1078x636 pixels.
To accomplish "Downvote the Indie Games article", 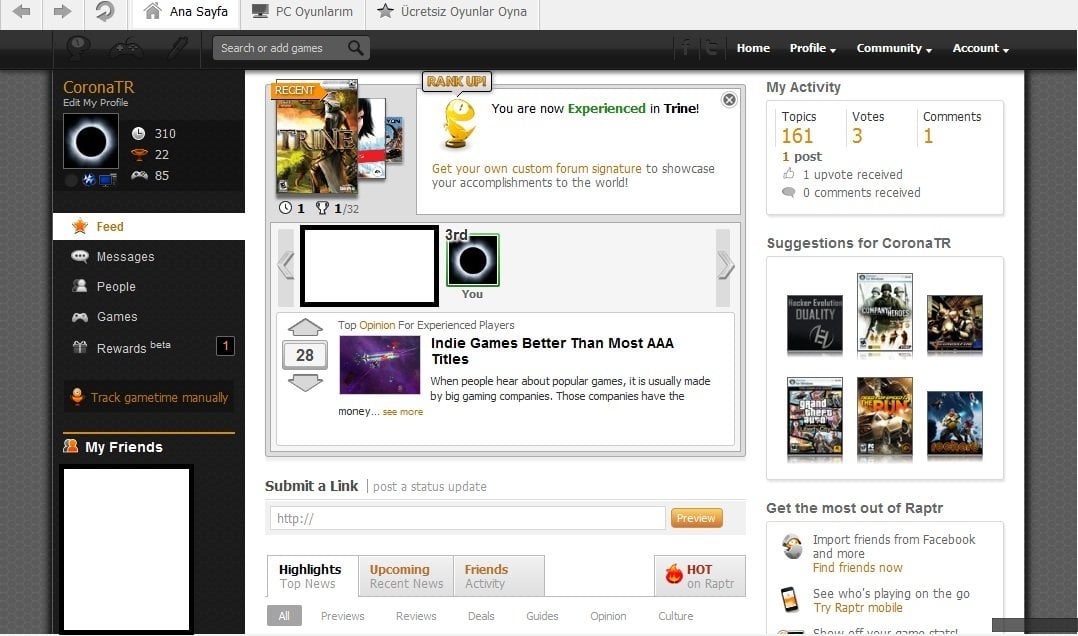I will tap(305, 383).
